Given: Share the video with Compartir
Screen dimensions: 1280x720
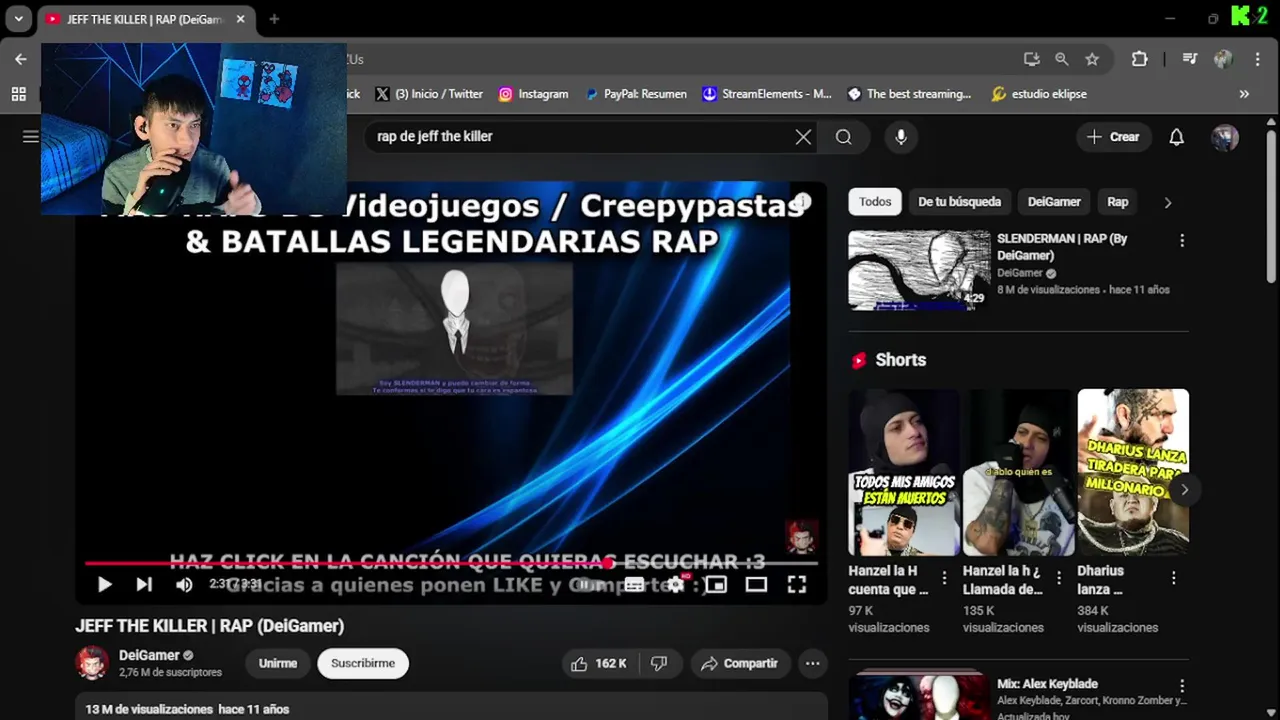Looking at the screenshot, I should point(739,663).
